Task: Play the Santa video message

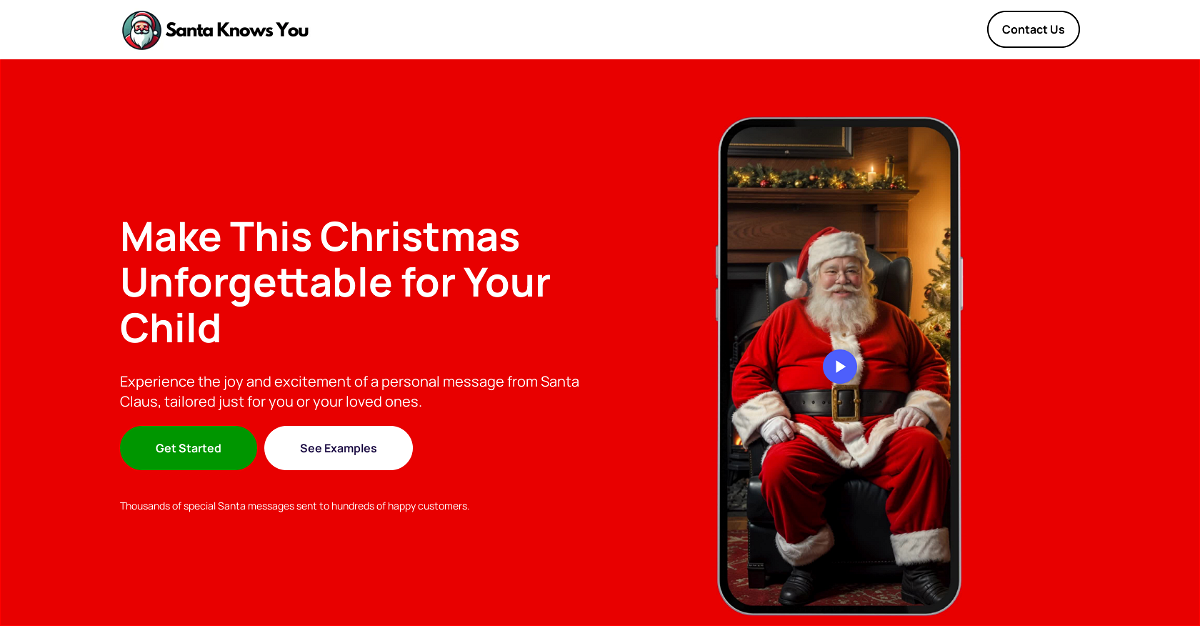Action: (x=840, y=367)
